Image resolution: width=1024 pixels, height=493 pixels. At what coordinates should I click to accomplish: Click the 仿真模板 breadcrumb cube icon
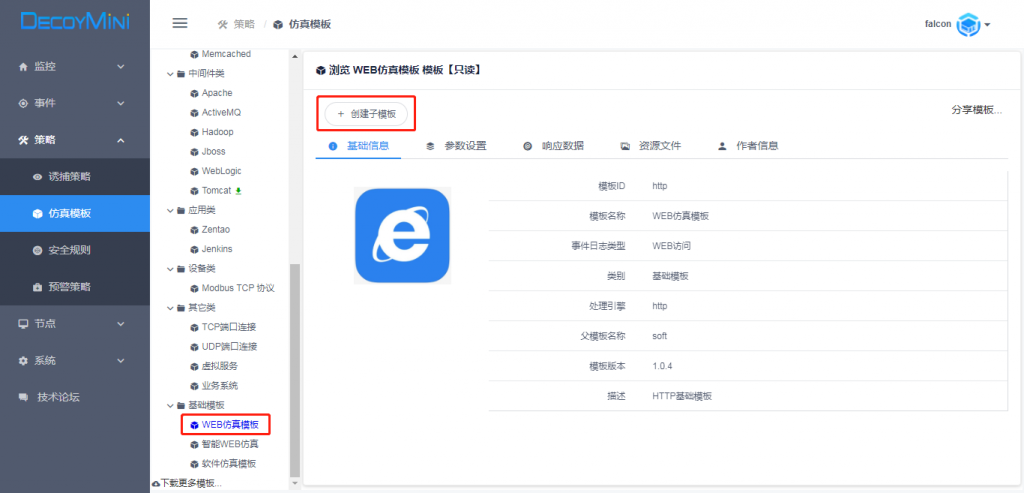pos(278,25)
